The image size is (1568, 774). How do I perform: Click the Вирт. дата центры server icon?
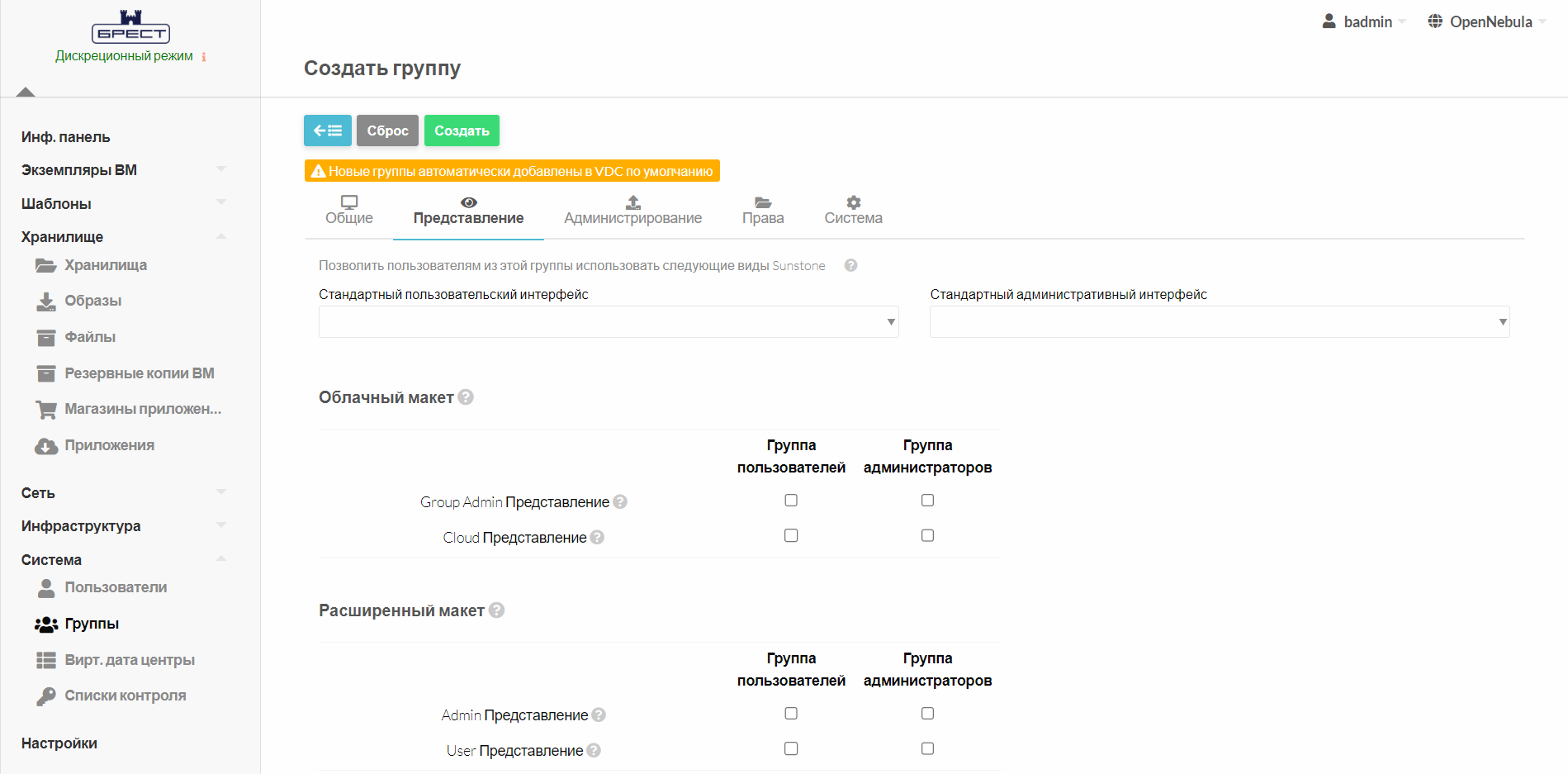pyautogui.click(x=45, y=660)
